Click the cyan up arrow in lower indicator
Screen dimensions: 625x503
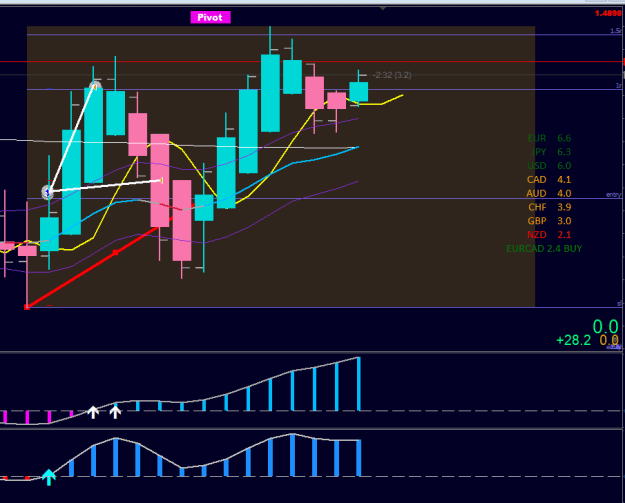coord(49,477)
